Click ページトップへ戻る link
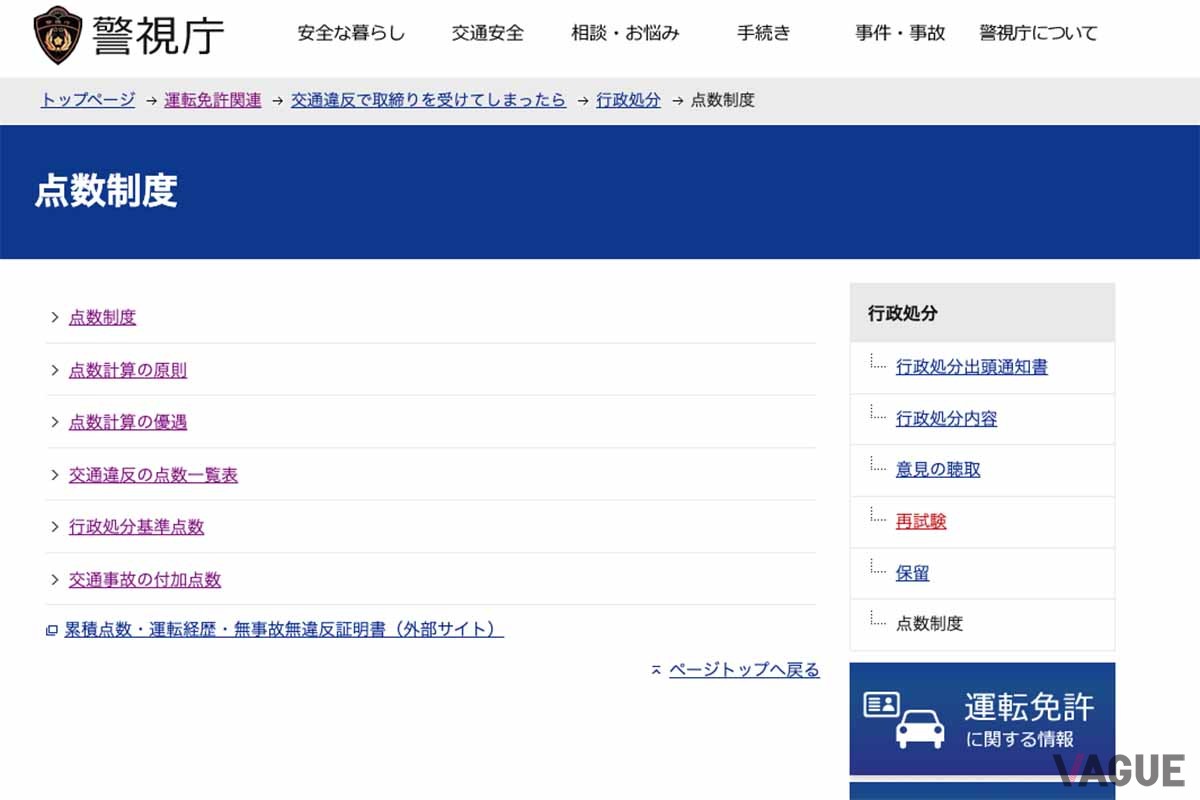The height and width of the screenshot is (800, 1200). (744, 670)
